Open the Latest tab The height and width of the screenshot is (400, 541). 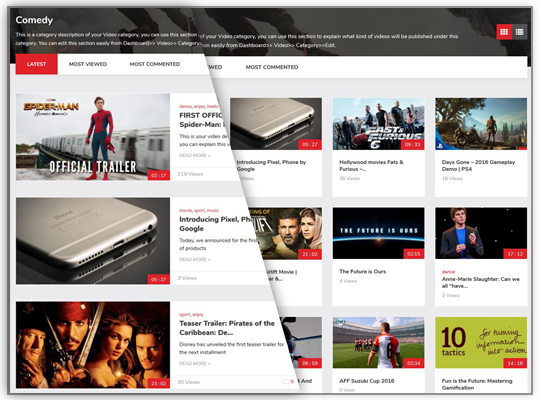click(37, 64)
